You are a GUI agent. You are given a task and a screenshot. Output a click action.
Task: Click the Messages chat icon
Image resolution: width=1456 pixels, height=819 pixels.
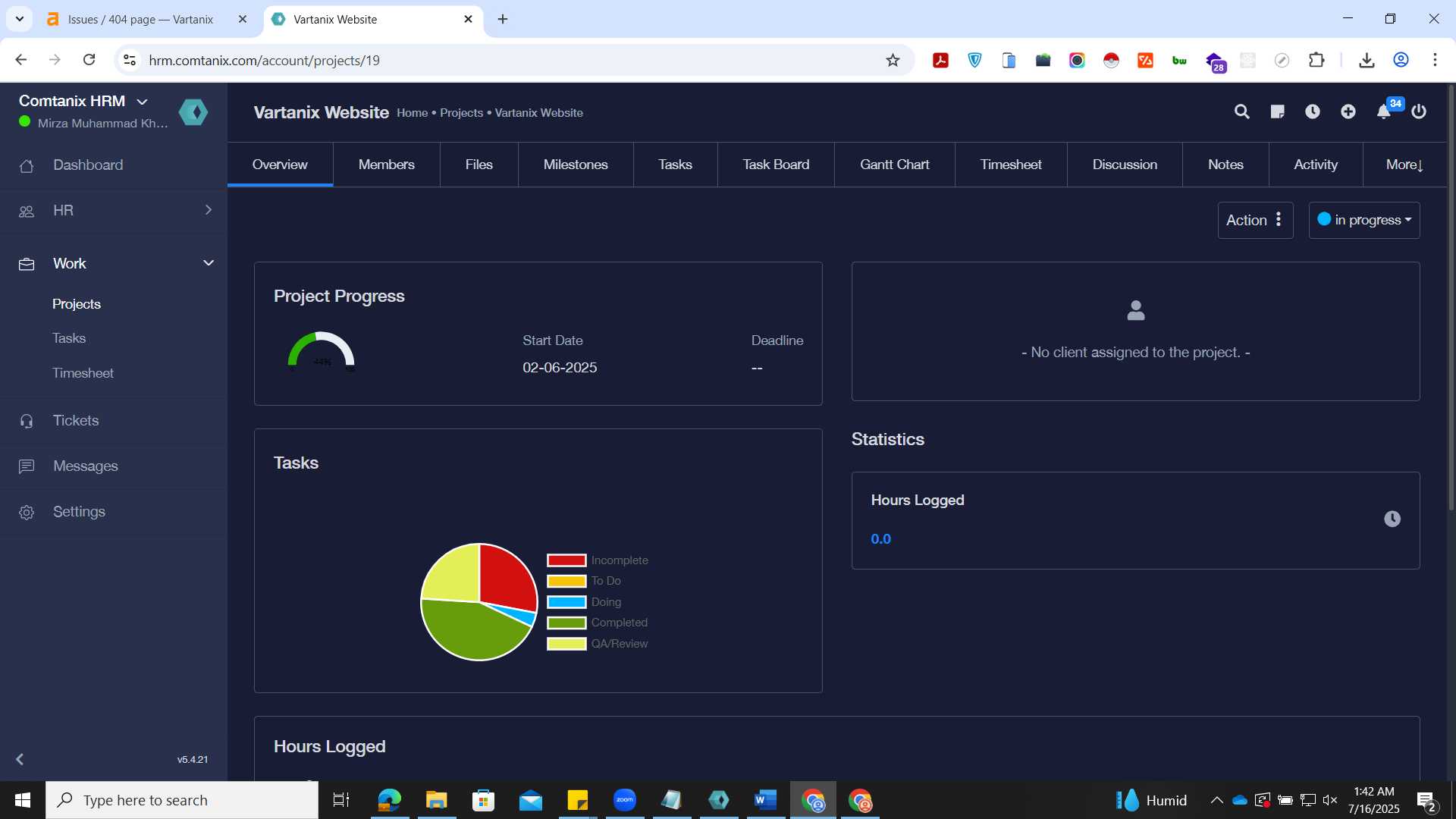click(x=27, y=466)
